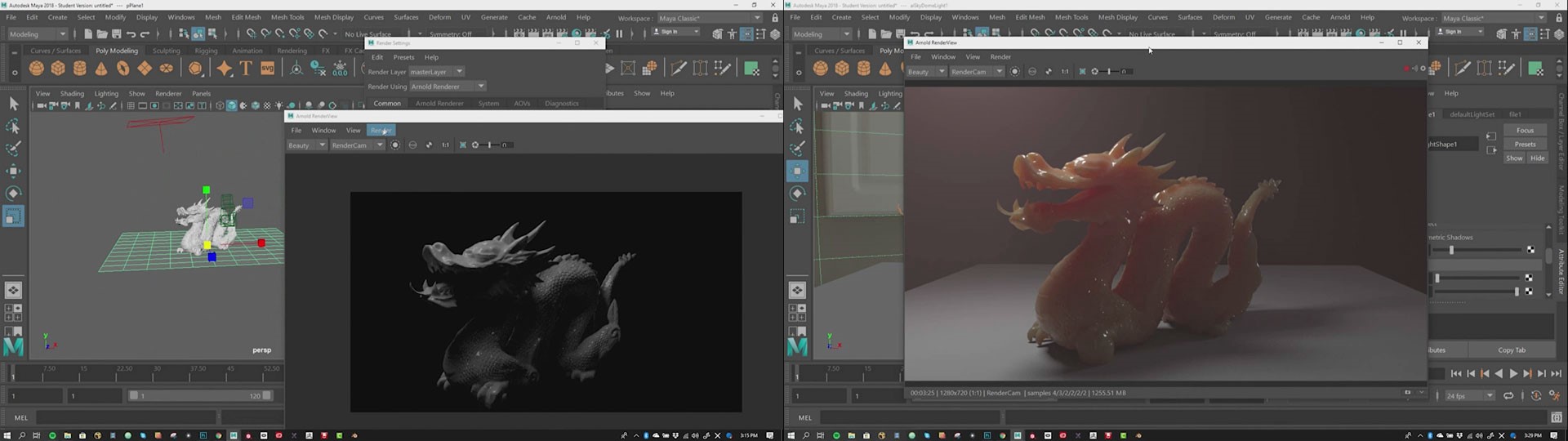
Task: Click 1:1 real size in left Arnold RenderView
Action: pos(445,145)
